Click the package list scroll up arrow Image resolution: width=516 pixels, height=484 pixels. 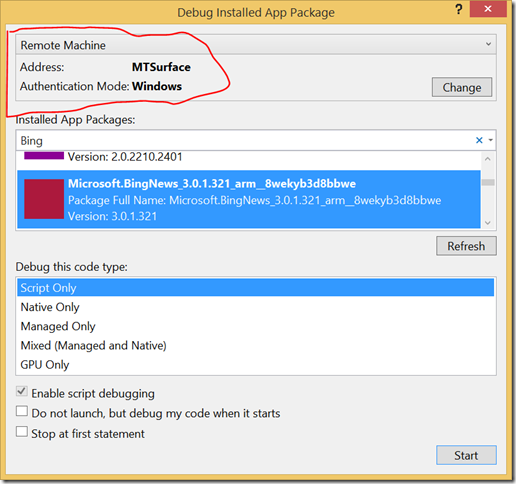pos(488,159)
